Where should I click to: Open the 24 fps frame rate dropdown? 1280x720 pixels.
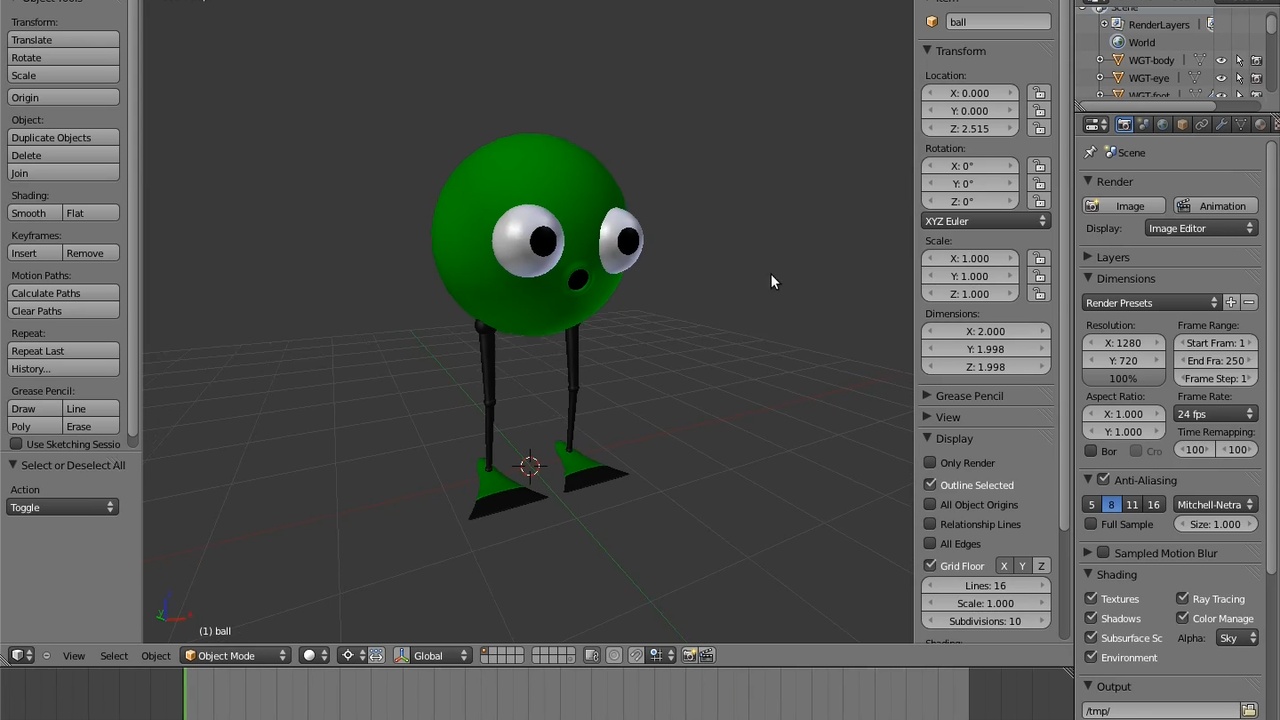click(1214, 414)
